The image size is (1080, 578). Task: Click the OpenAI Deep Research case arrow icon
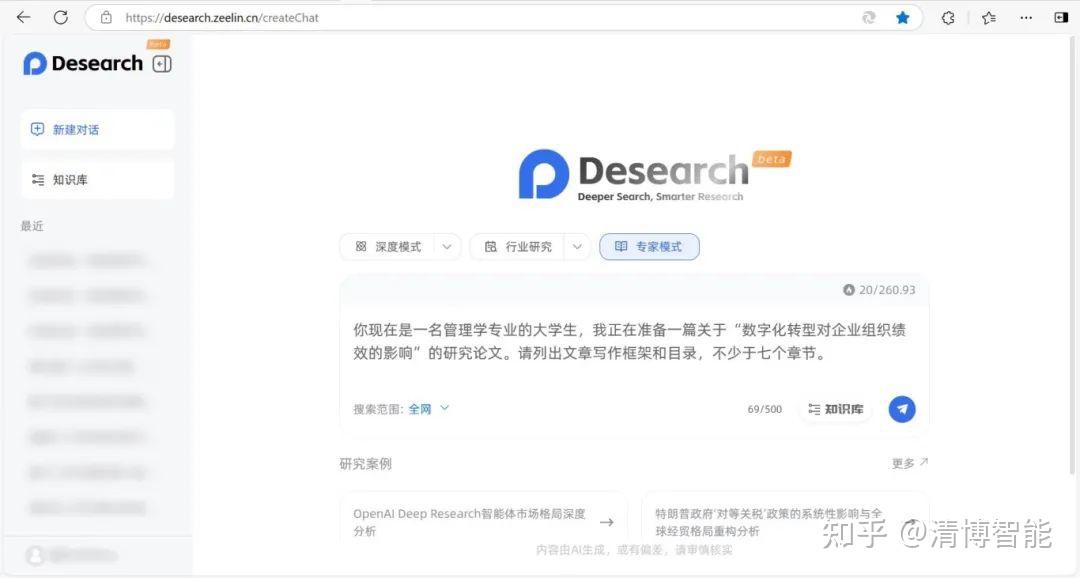(x=607, y=521)
